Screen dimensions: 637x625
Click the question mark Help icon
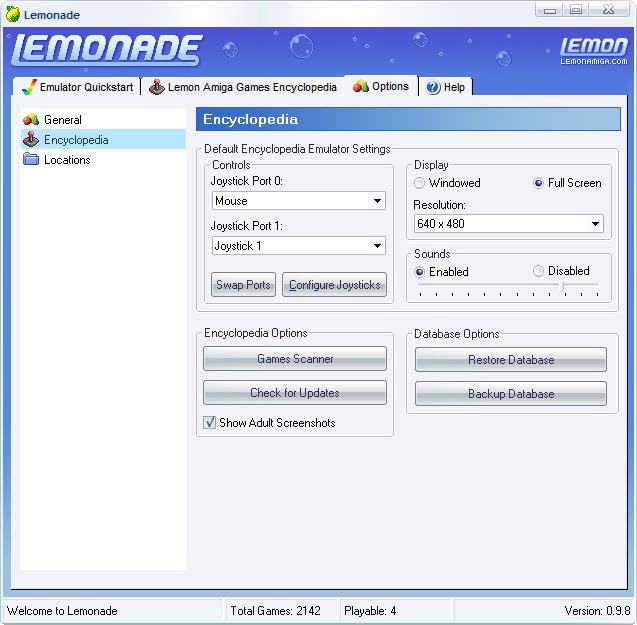tap(433, 87)
